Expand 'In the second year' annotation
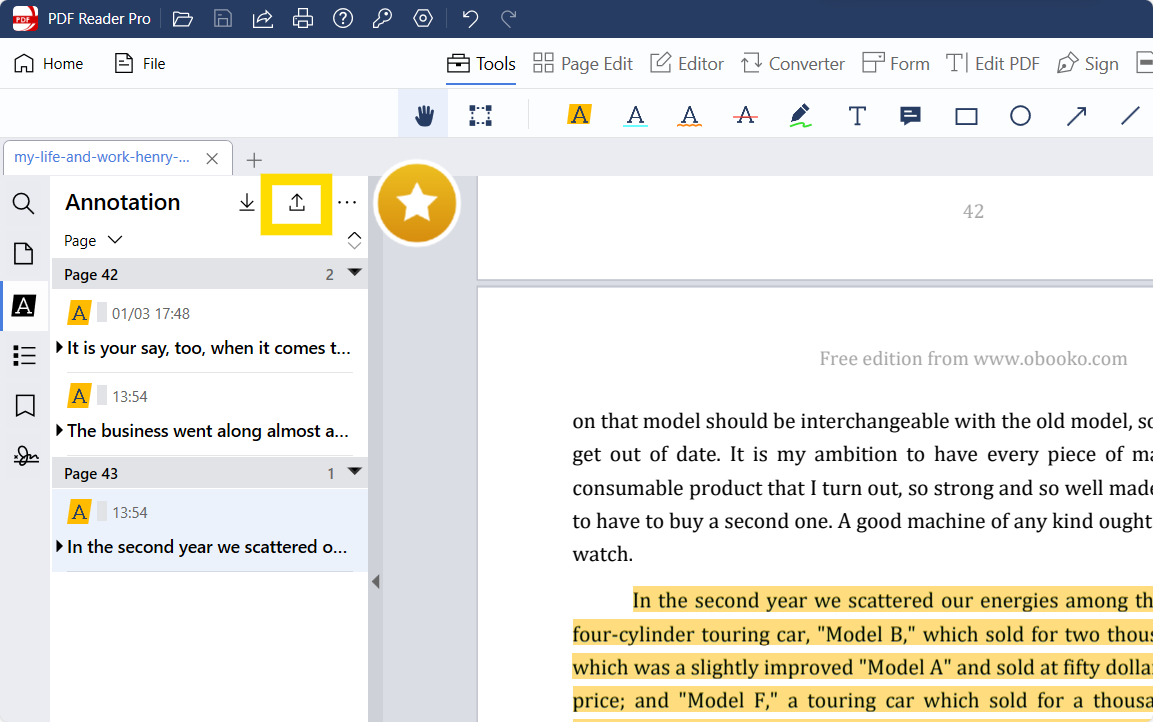 60,546
